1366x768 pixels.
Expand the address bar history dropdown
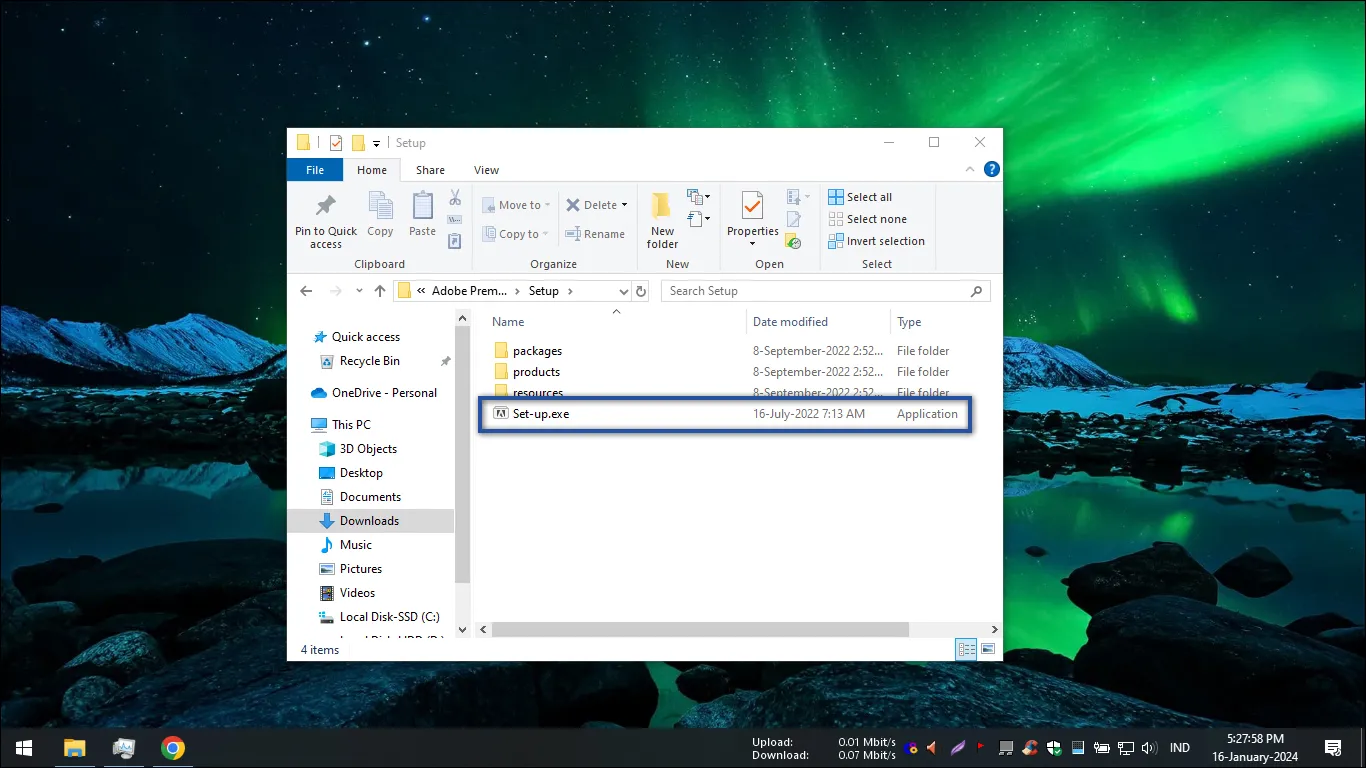coord(625,290)
